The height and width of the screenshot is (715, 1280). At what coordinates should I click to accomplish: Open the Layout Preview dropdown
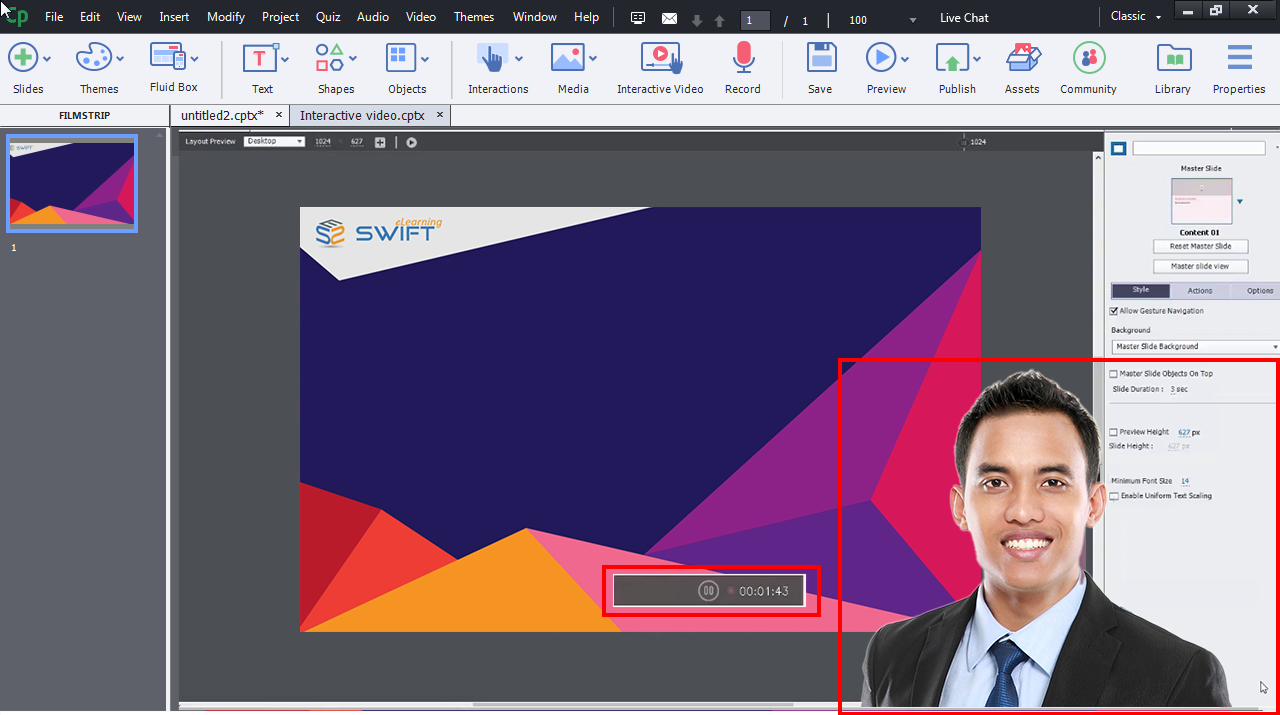pos(274,141)
